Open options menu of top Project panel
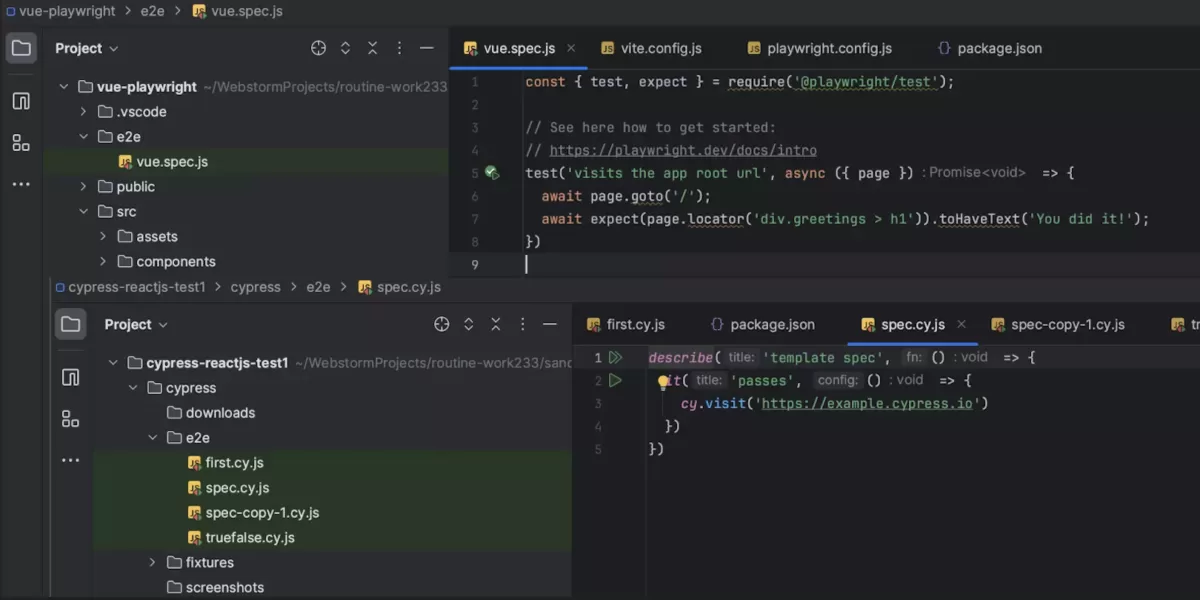This screenshot has height=600, width=1200. [399, 48]
